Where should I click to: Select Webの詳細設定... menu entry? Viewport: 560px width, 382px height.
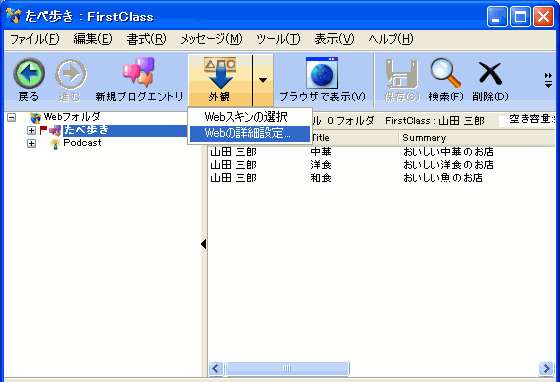pos(250,134)
